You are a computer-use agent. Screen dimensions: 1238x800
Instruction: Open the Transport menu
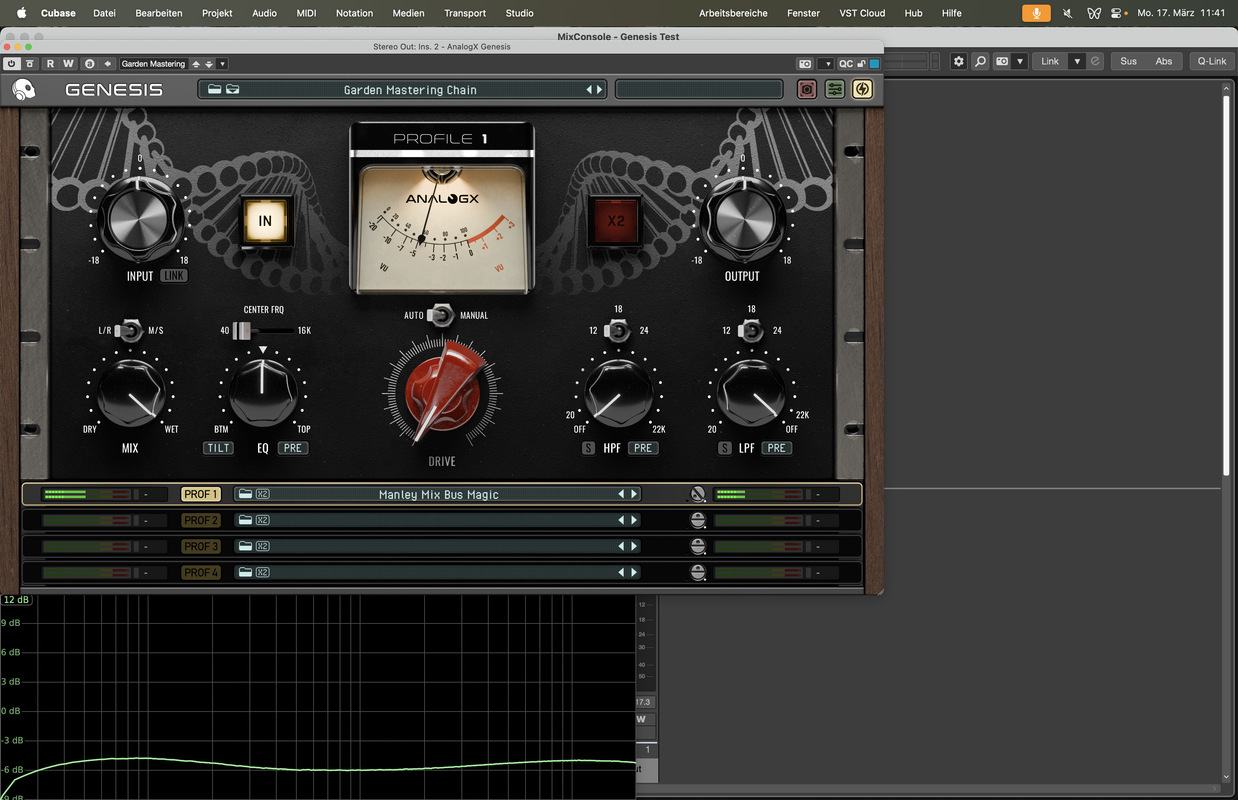coord(465,13)
